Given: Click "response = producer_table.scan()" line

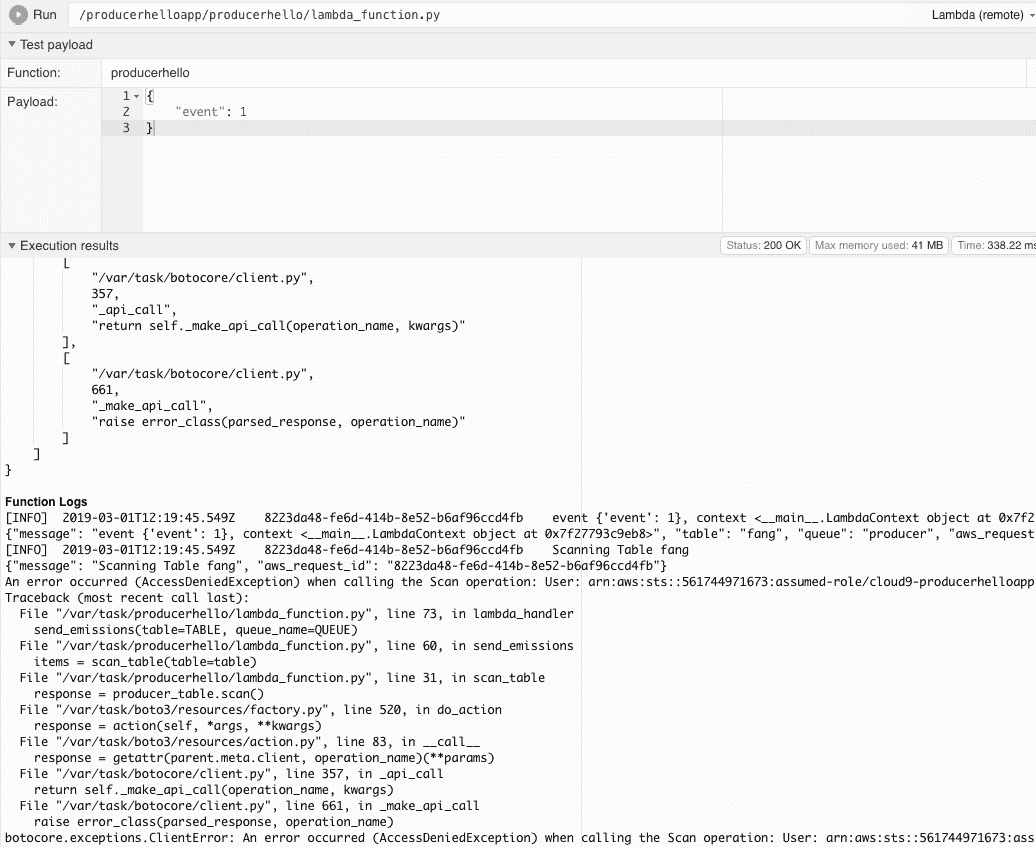Looking at the screenshot, I should click(x=149, y=694).
